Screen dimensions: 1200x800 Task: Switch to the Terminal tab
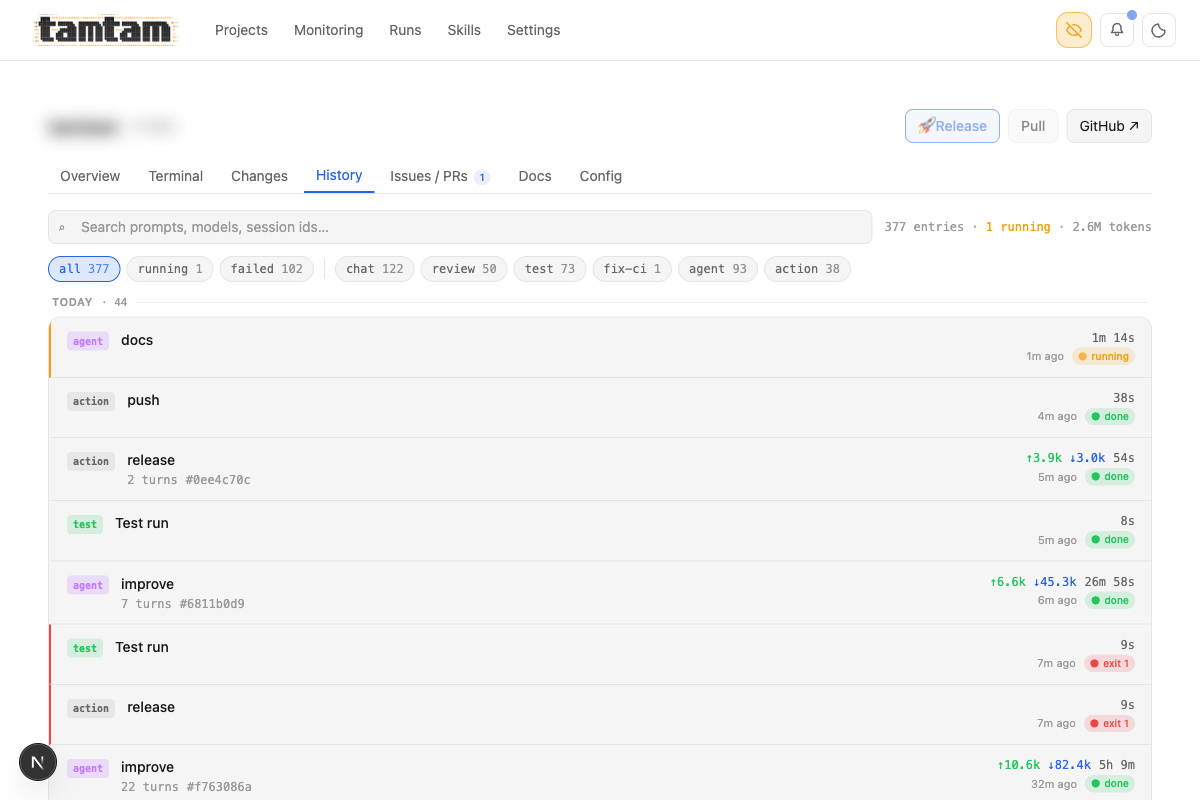[x=175, y=176]
